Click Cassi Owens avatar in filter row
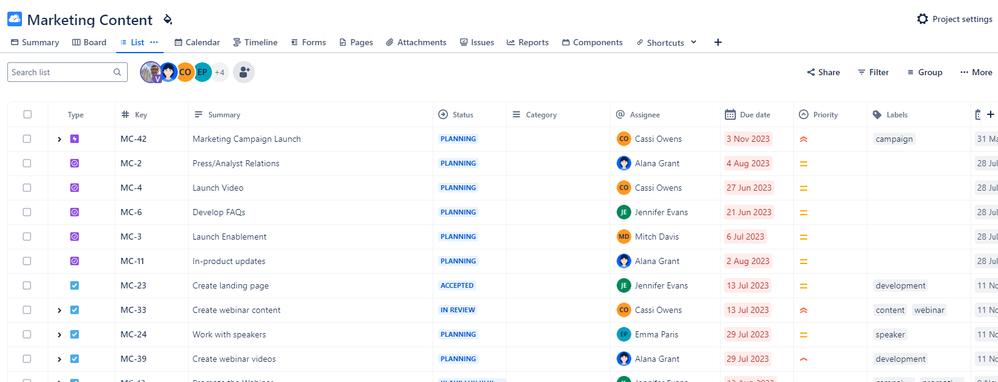Viewport: 998px width, 382px height. click(x=185, y=73)
